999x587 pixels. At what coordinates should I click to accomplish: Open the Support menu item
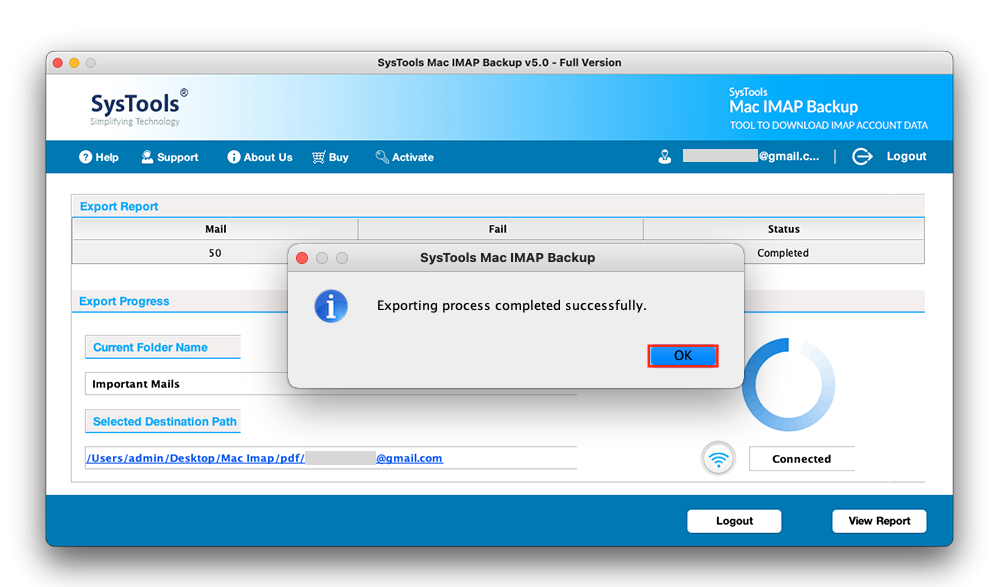pyautogui.click(x=169, y=157)
